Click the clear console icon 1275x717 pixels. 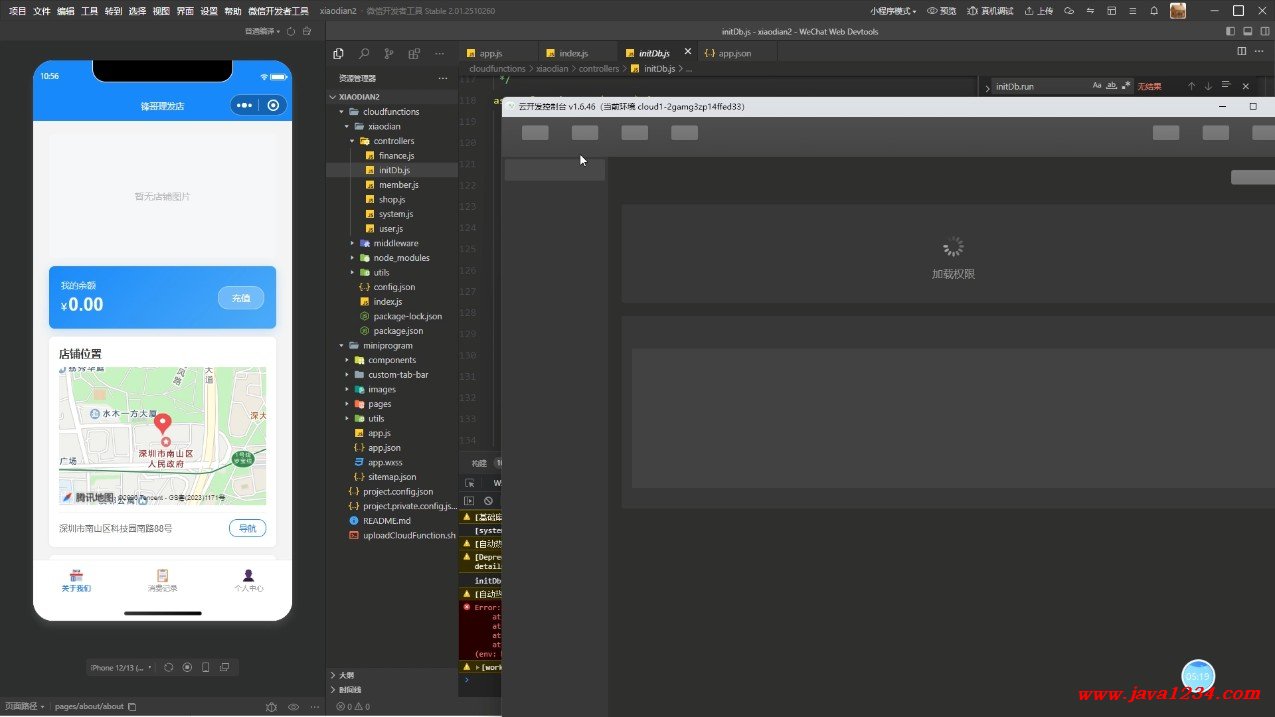(x=488, y=501)
